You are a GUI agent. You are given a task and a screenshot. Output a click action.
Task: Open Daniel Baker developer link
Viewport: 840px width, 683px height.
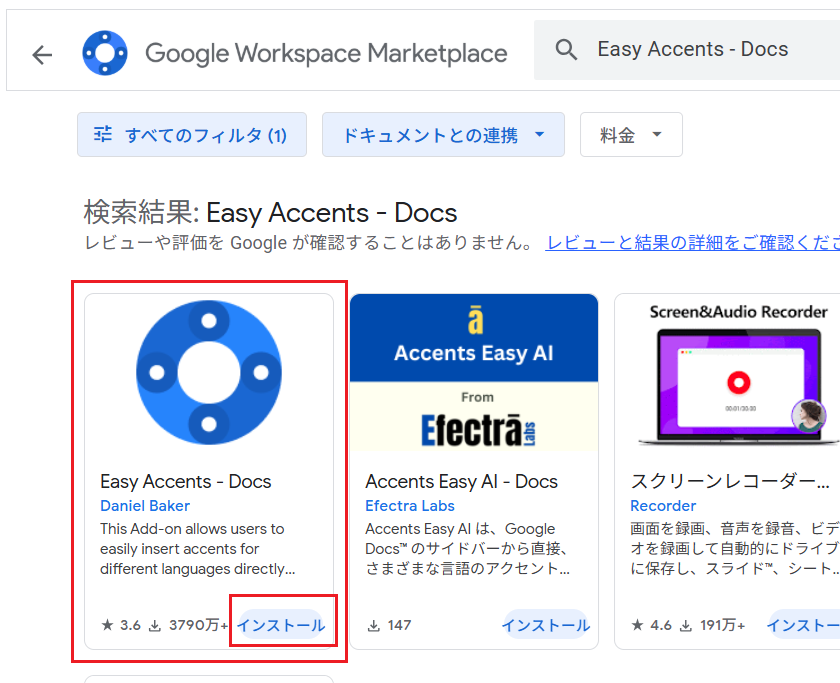pos(145,506)
